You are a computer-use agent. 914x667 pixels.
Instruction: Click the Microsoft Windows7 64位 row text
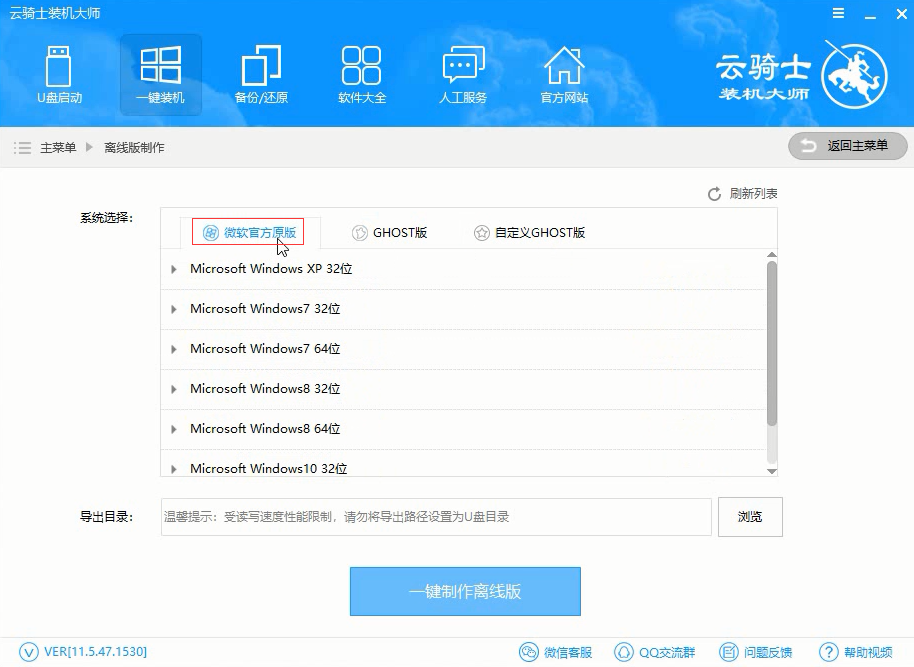(x=265, y=349)
